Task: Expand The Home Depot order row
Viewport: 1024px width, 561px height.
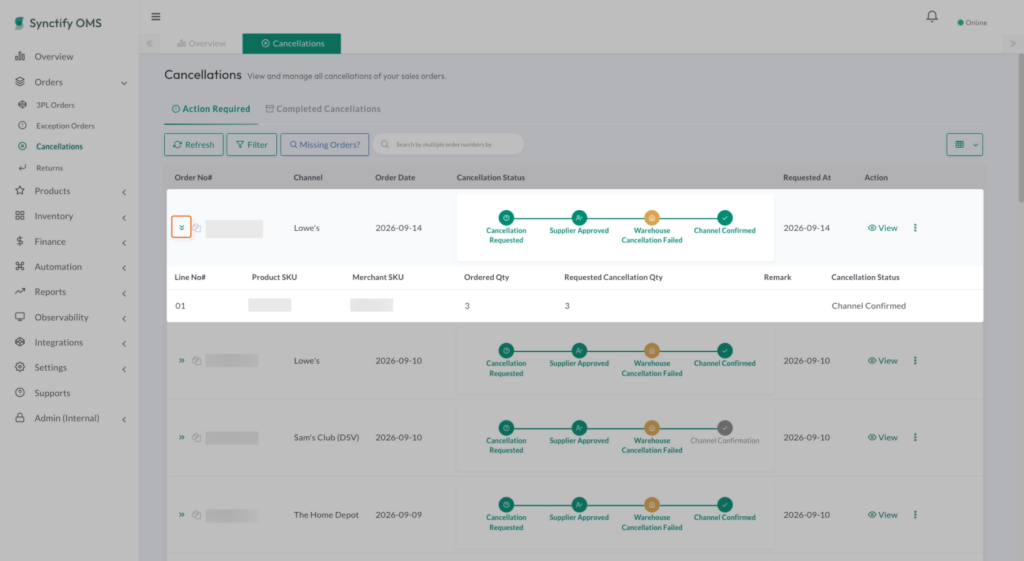Action: tap(182, 515)
